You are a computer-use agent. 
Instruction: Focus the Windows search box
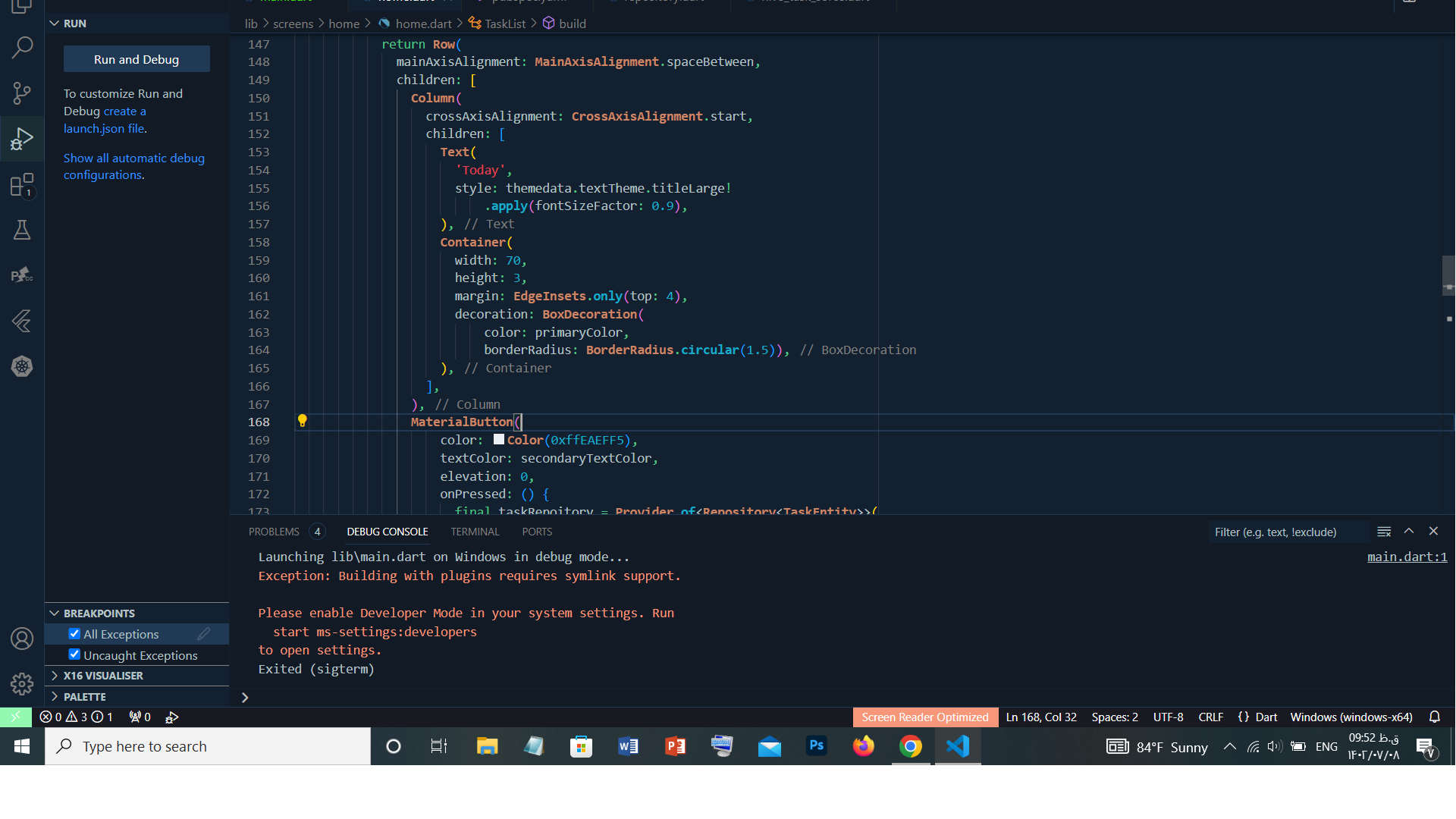(x=208, y=746)
